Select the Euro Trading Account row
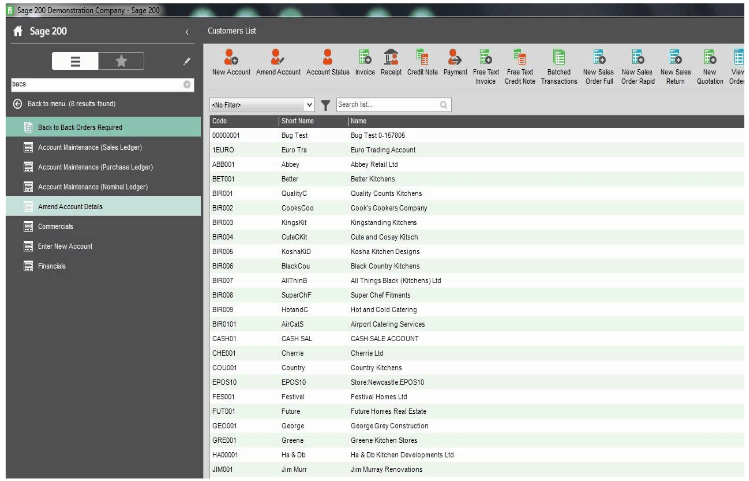 coord(477,150)
